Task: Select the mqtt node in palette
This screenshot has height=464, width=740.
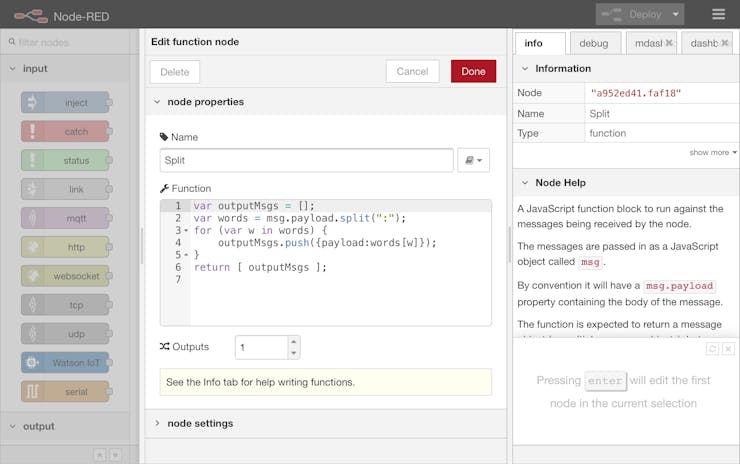Action: coord(65,218)
